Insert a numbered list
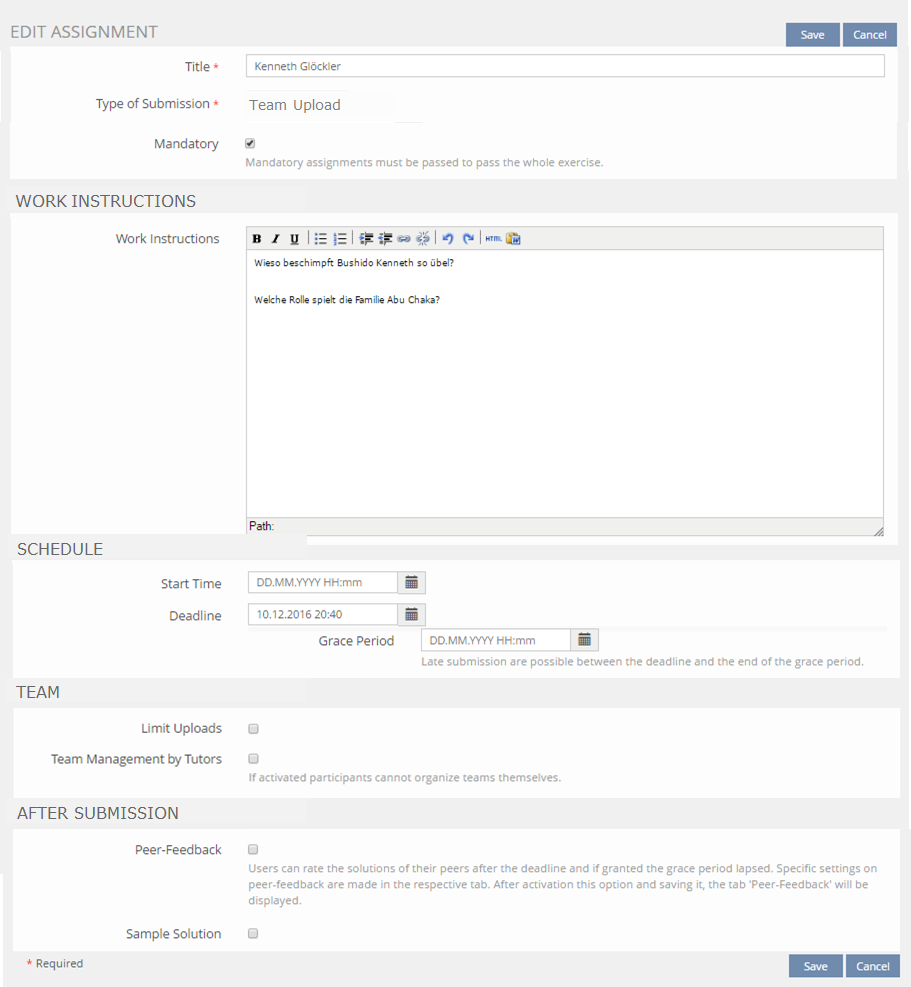Viewport: 911px width, 987px height. point(340,239)
